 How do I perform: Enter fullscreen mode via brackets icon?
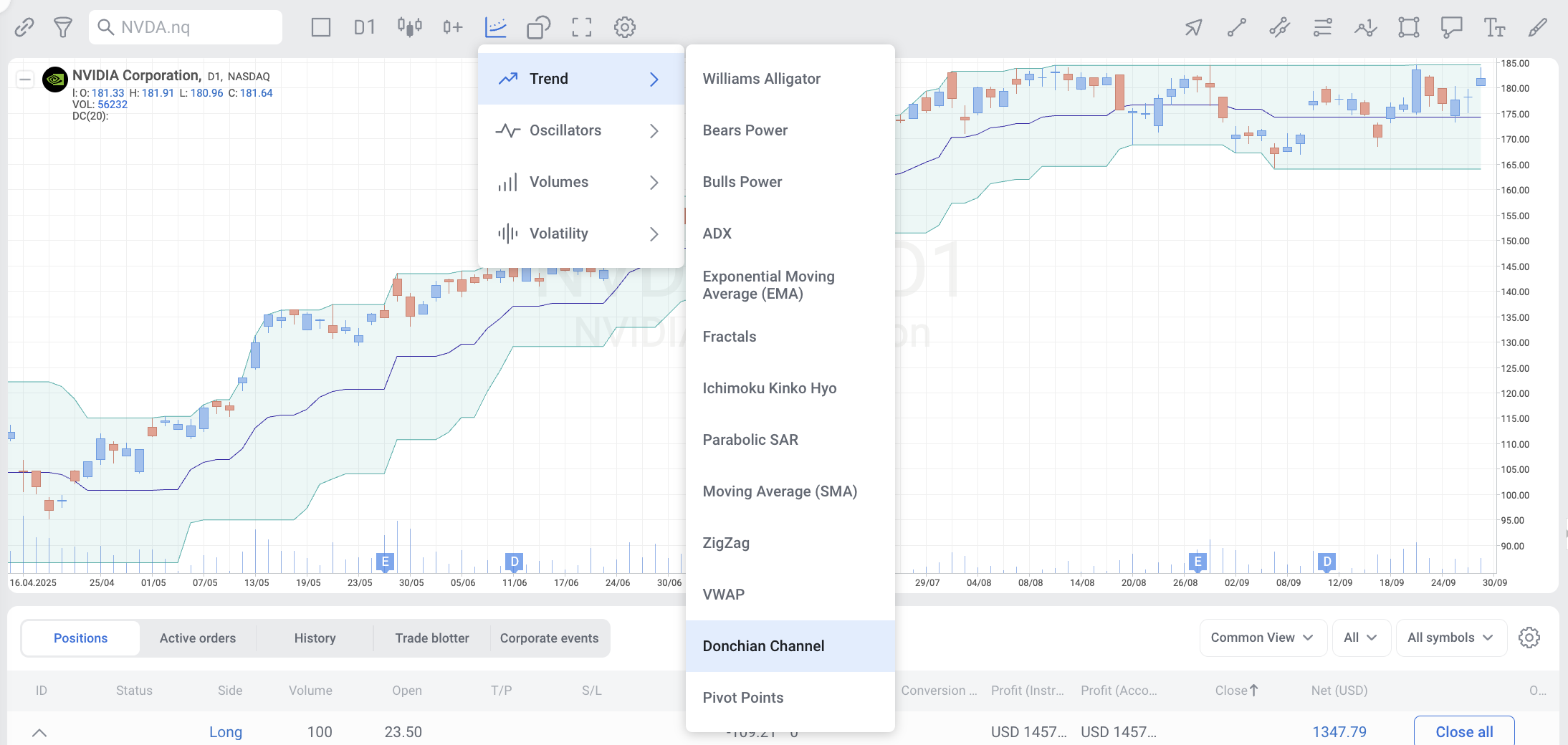(x=582, y=27)
